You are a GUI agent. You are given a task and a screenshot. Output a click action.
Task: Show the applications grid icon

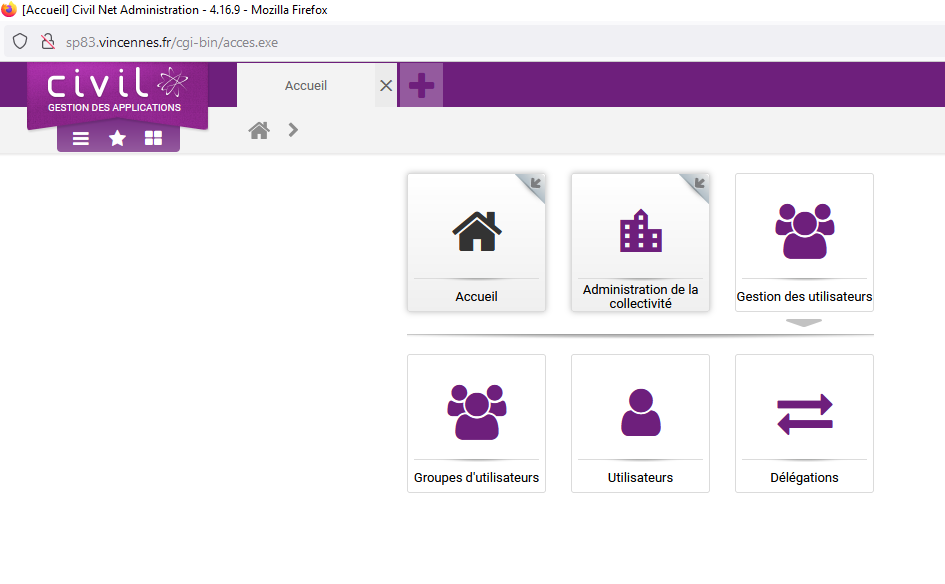point(153,139)
